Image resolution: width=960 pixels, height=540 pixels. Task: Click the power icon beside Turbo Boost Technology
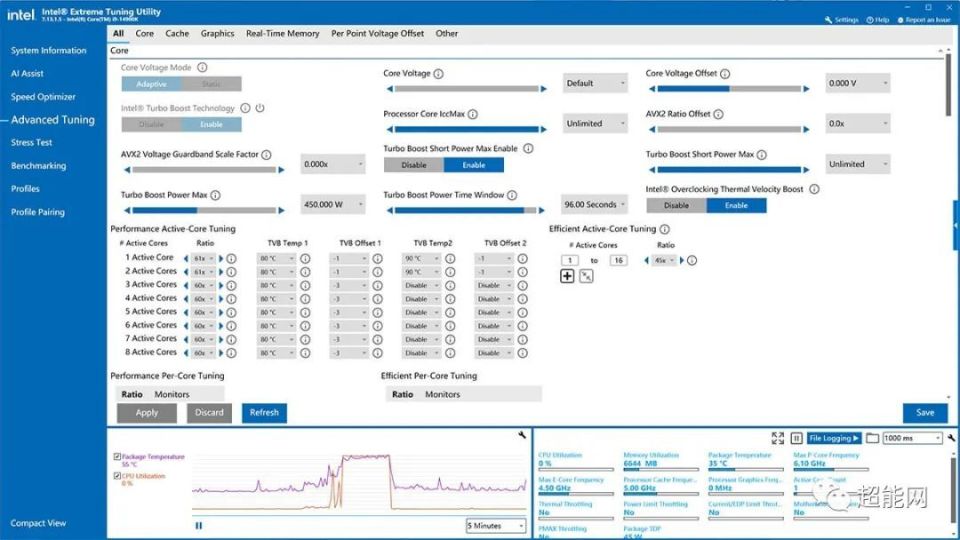[260, 108]
